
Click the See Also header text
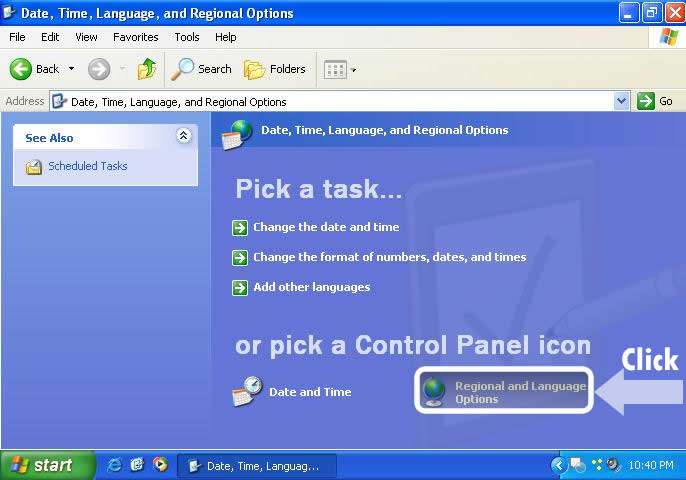click(x=49, y=138)
